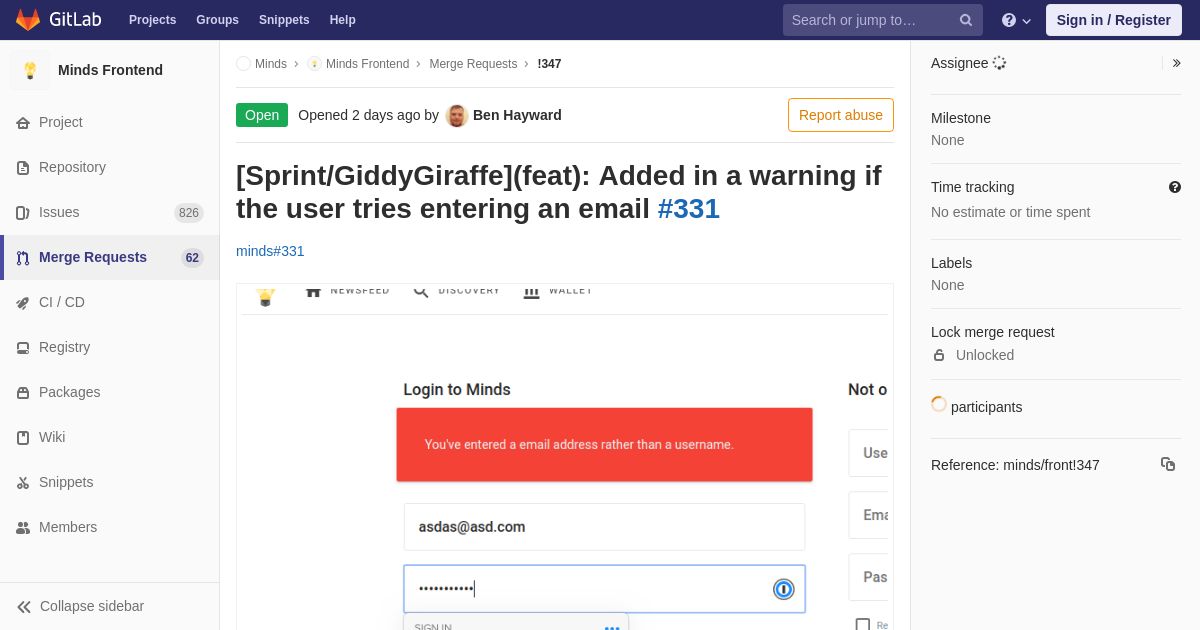Click the Unlocked padlock icon
This screenshot has width=1200, height=630.
[938, 355]
